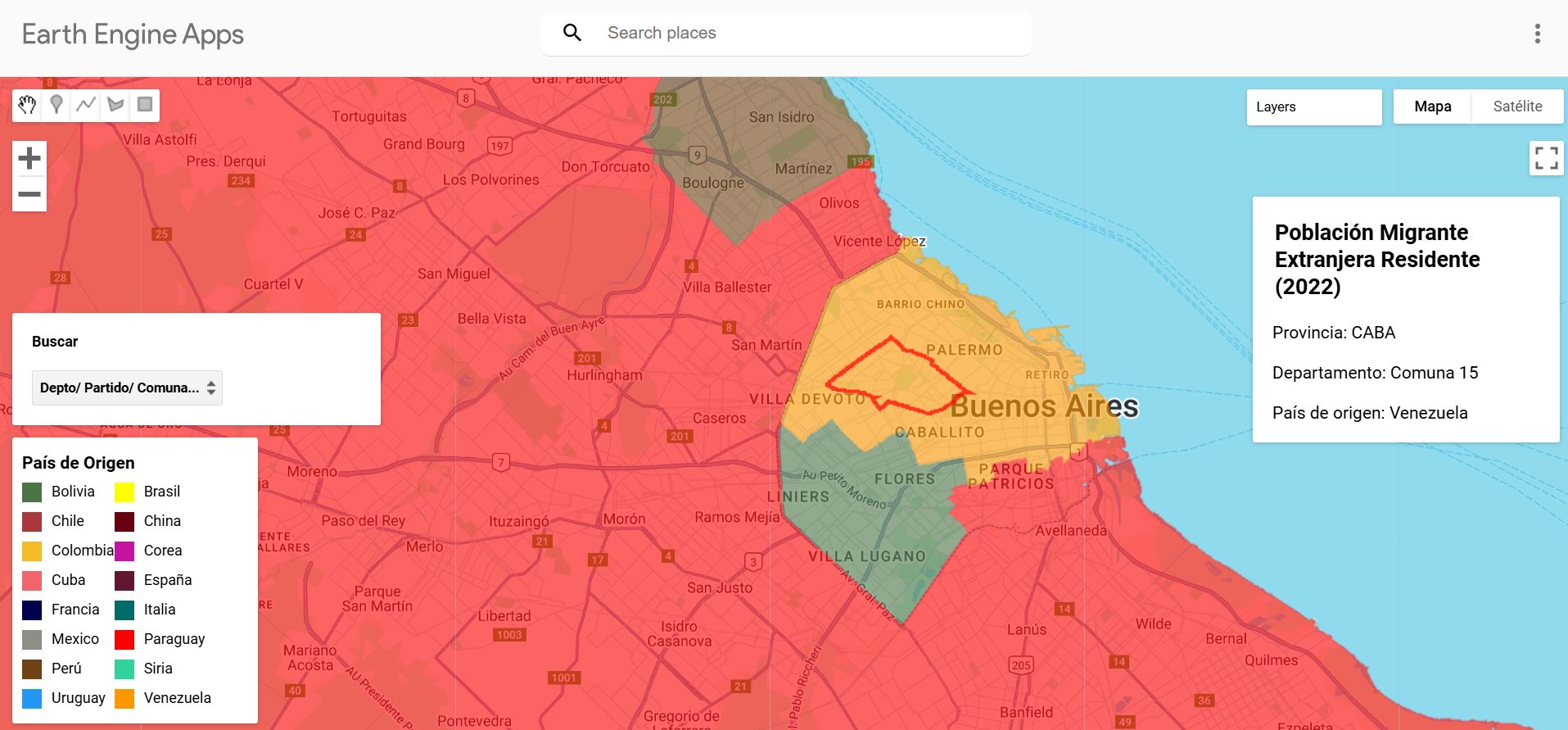Screen dimensions: 1568x730
Task: Click the Bolivia green legend swatch
Action: pos(32,492)
